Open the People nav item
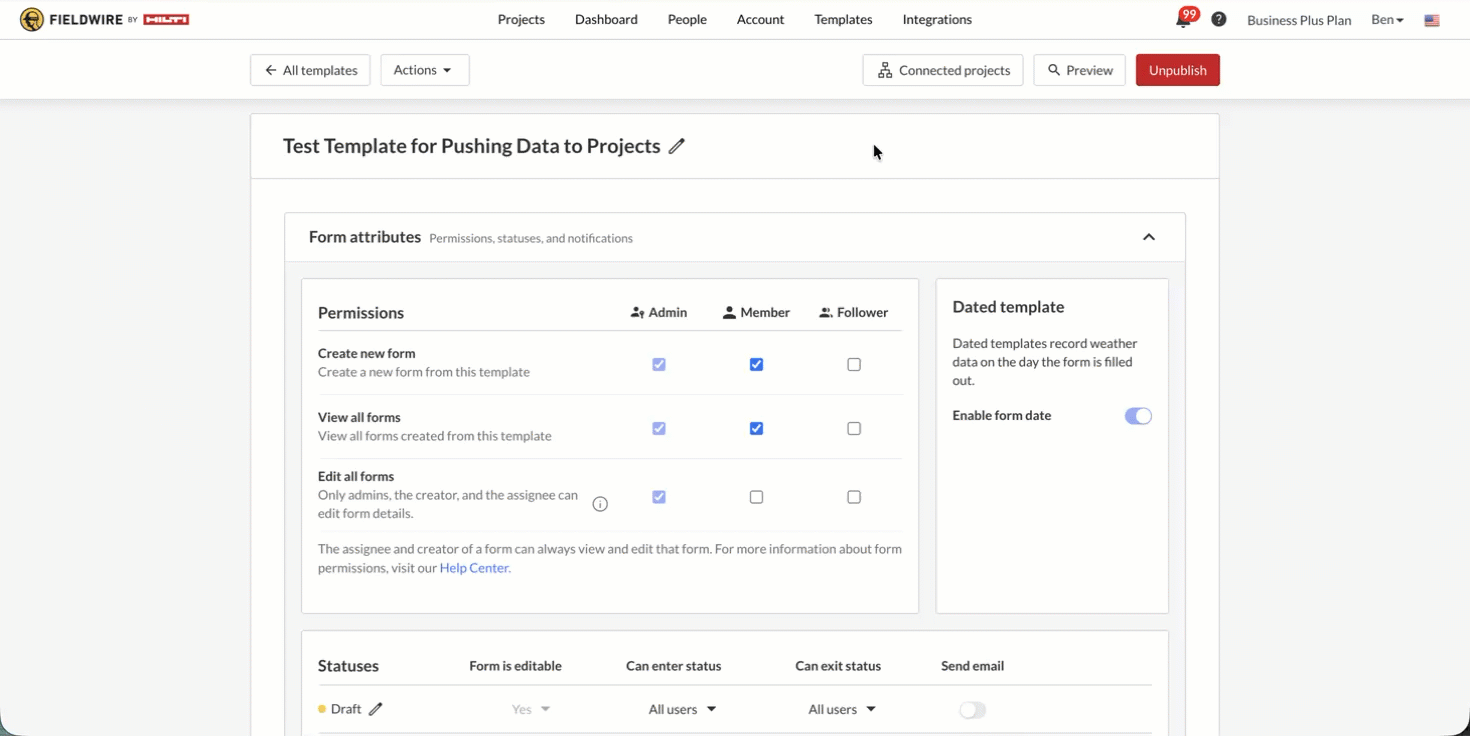The width and height of the screenshot is (1470, 736). coord(687,20)
